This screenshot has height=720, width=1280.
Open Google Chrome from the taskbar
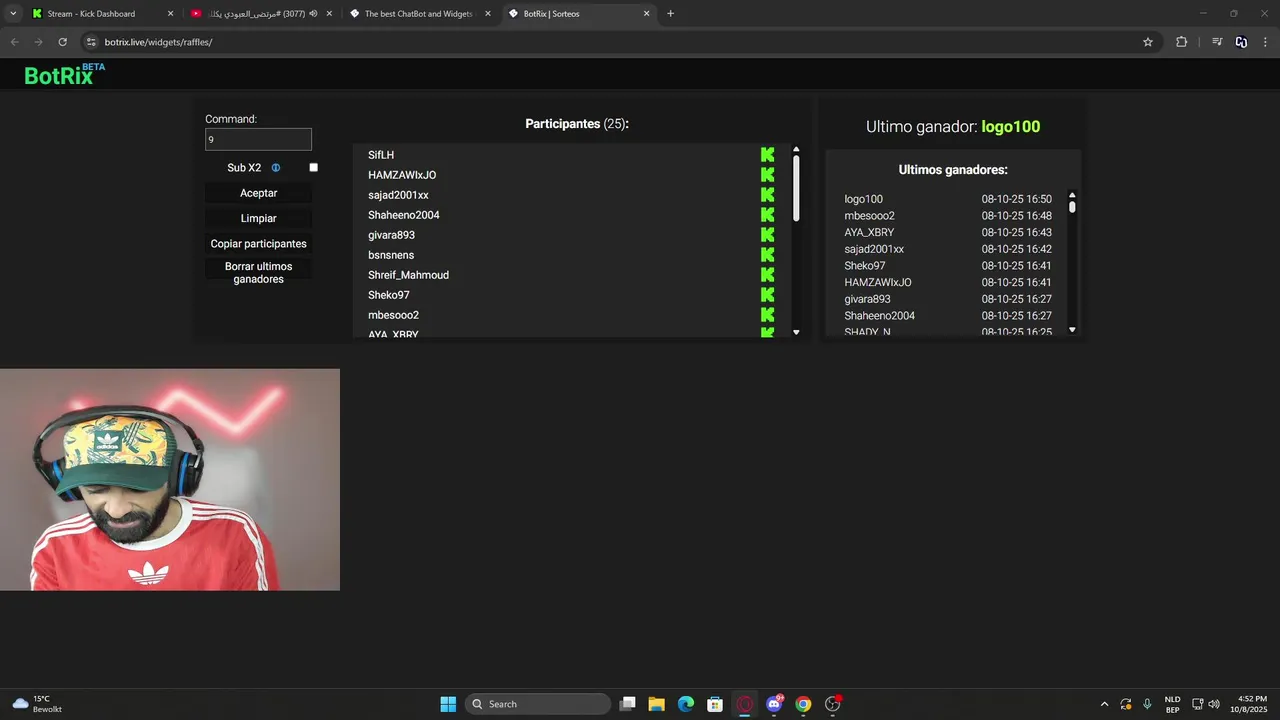(803, 704)
